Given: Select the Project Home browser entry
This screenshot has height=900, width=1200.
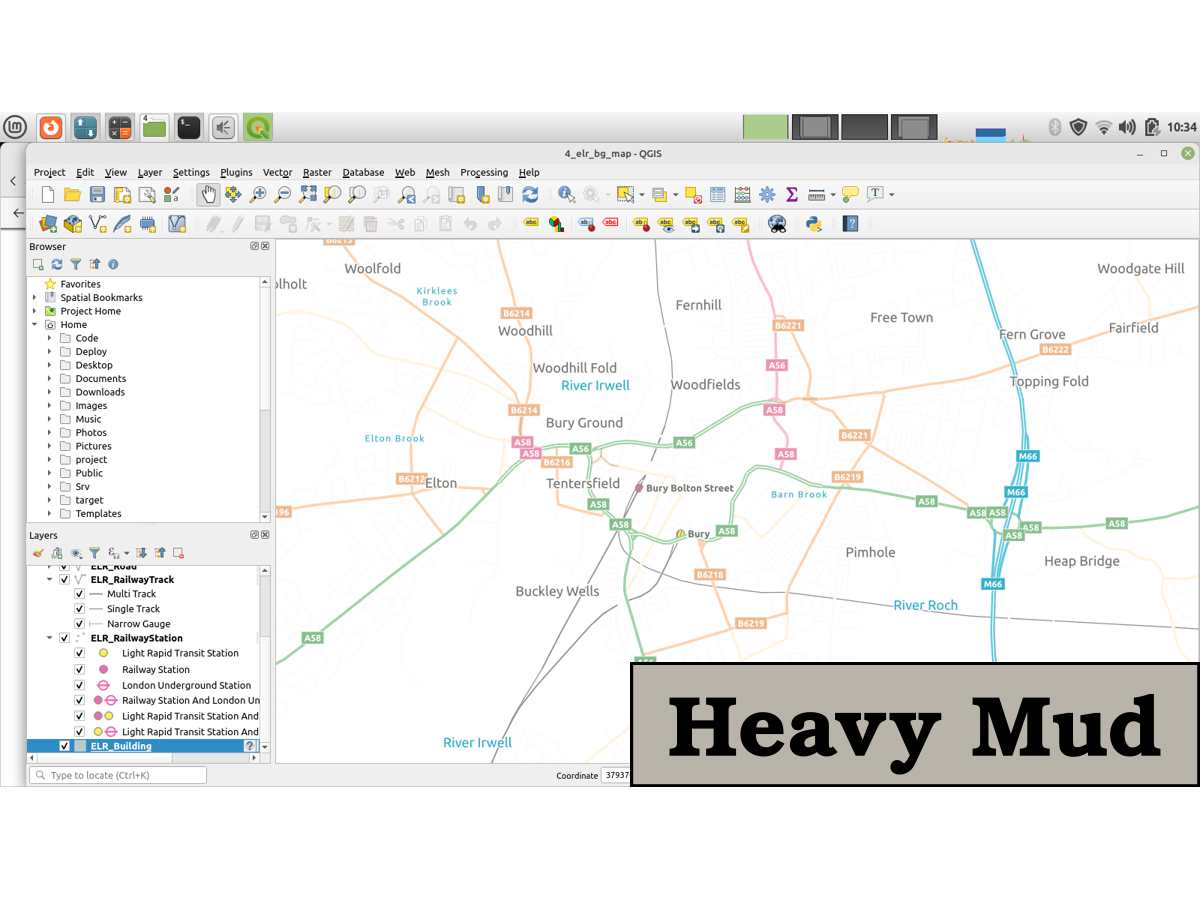Looking at the screenshot, I should pos(90,311).
